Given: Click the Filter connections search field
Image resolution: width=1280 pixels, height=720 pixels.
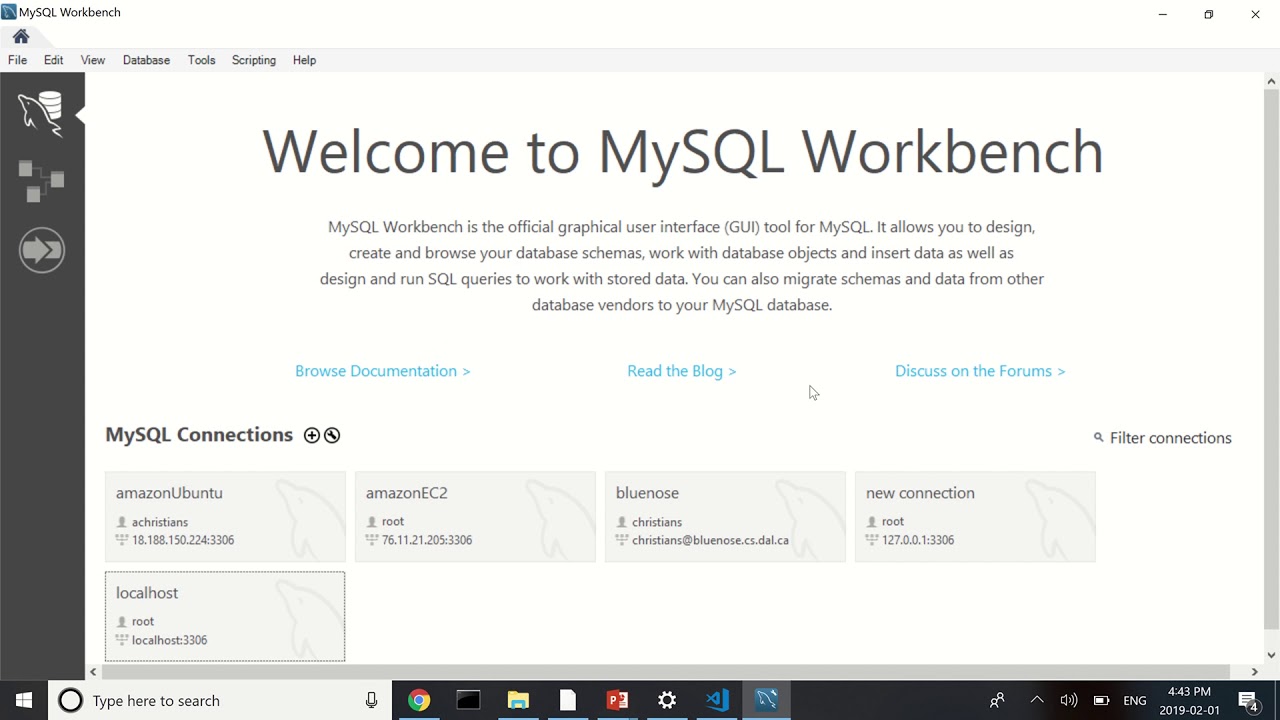Looking at the screenshot, I should (1162, 438).
